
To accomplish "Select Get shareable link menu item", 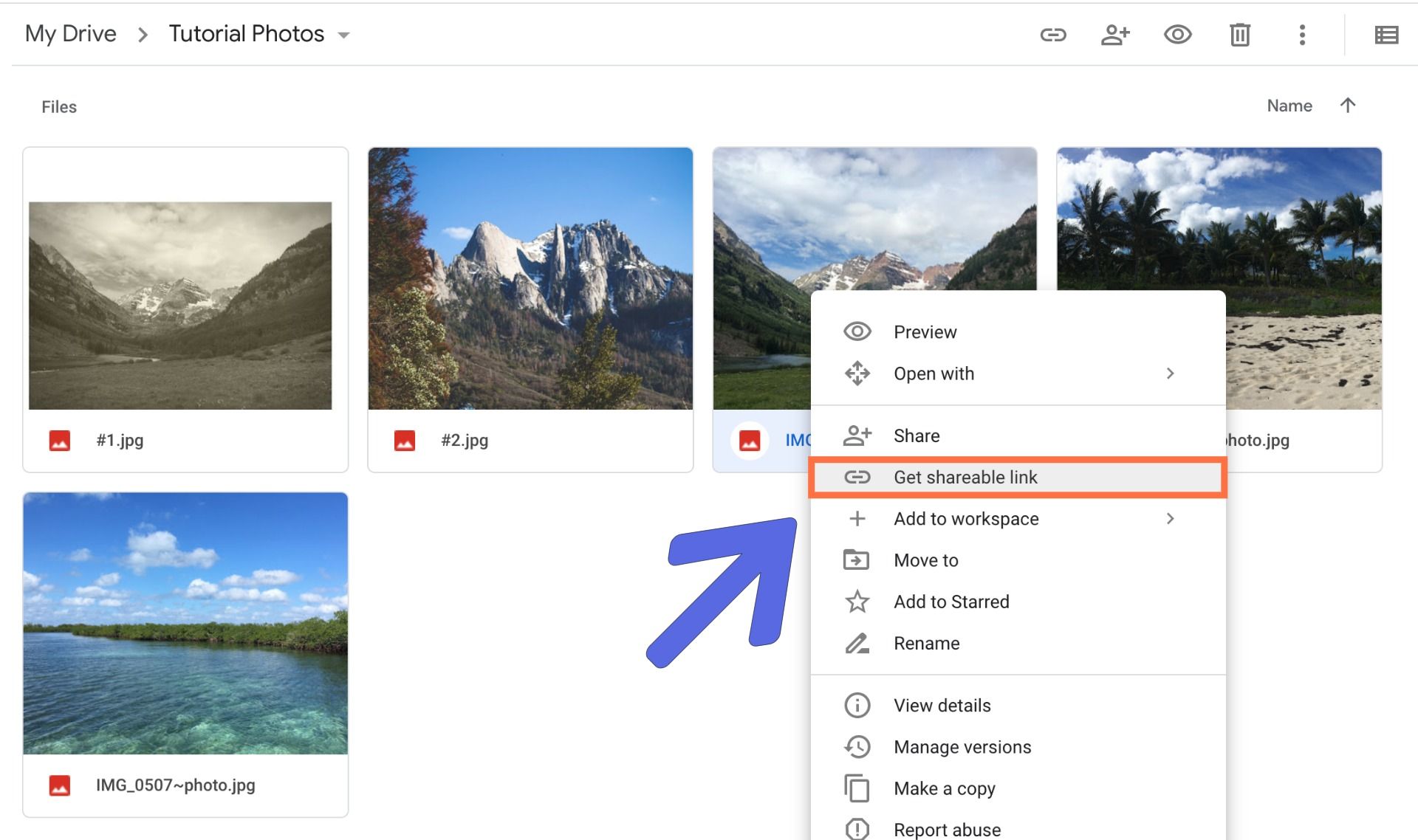I will [x=965, y=478].
